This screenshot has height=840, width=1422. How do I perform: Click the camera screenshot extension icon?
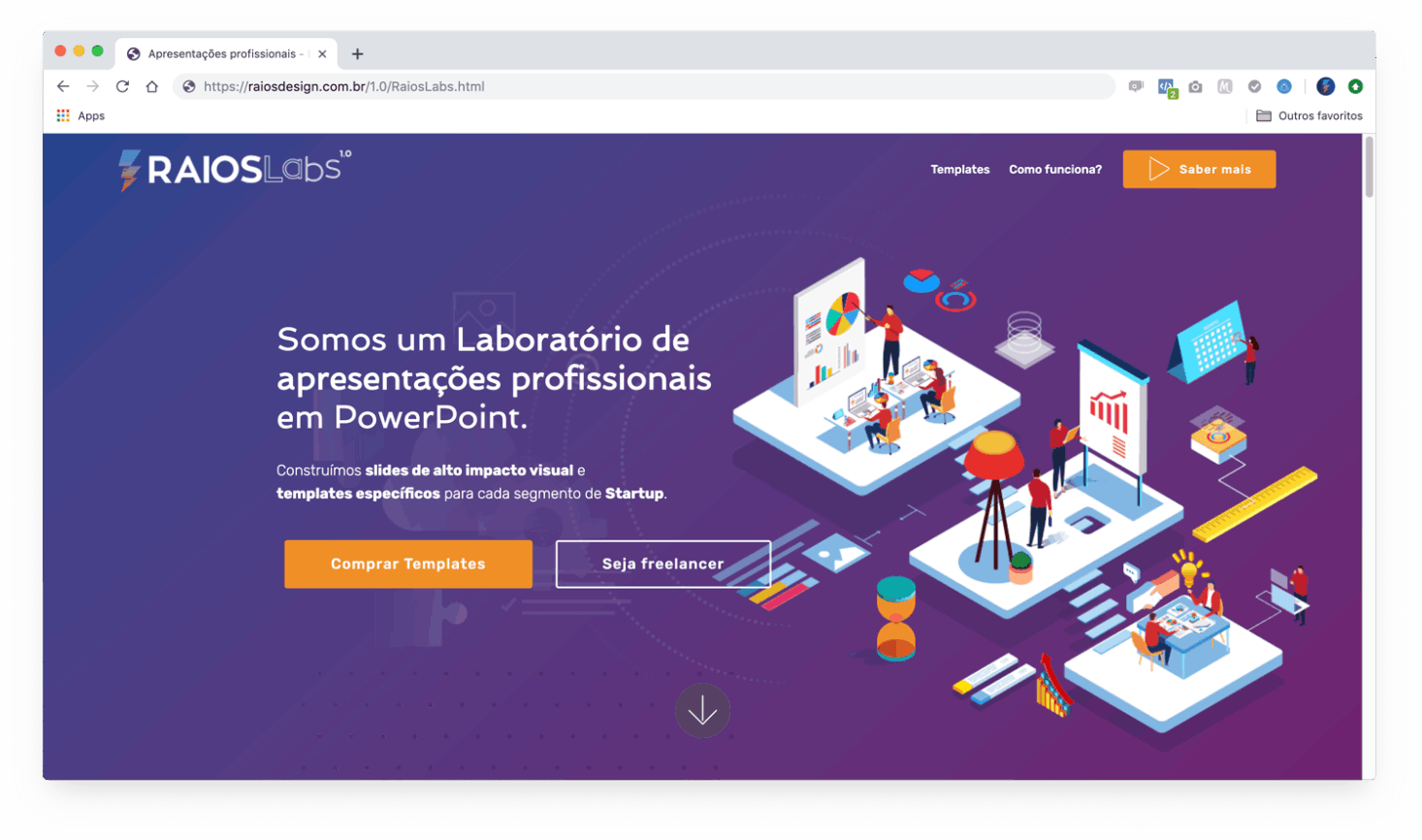point(1195,86)
